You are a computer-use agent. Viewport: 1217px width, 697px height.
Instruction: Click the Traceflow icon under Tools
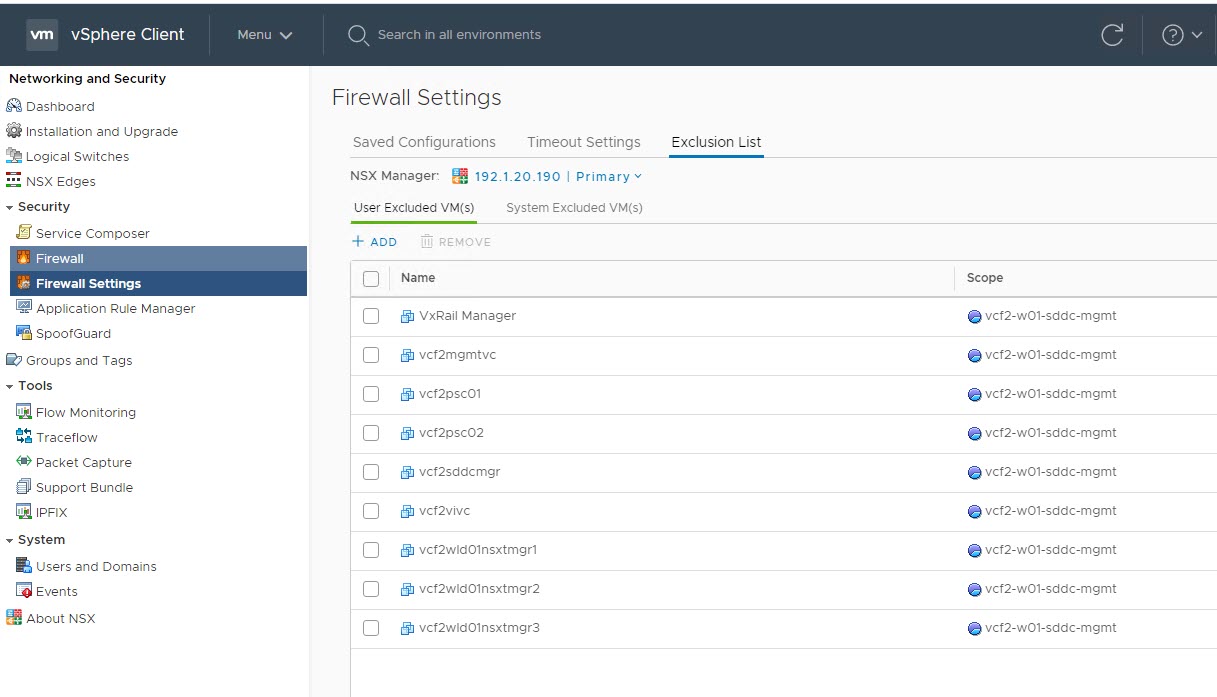24,437
